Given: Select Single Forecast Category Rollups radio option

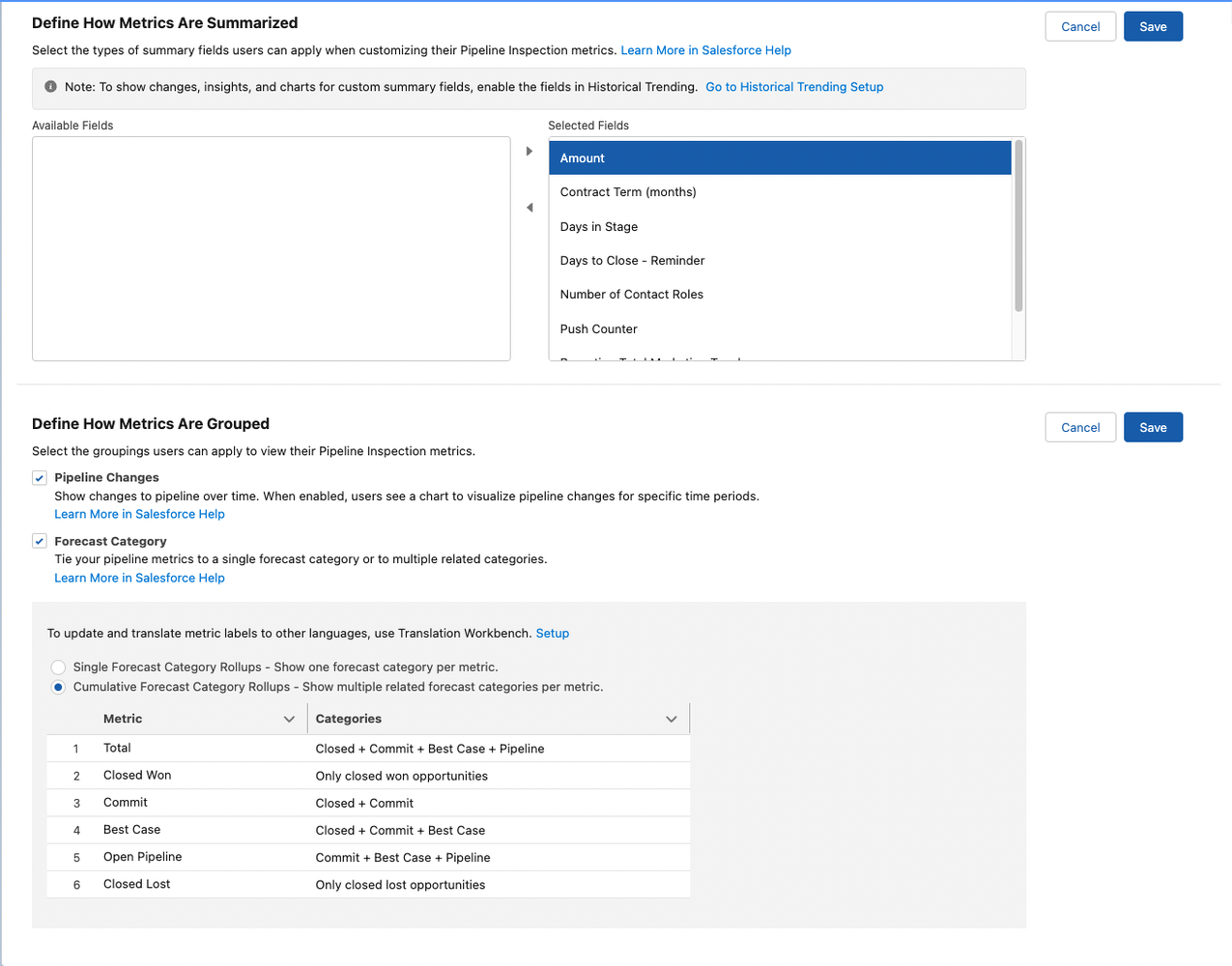Looking at the screenshot, I should (x=59, y=668).
